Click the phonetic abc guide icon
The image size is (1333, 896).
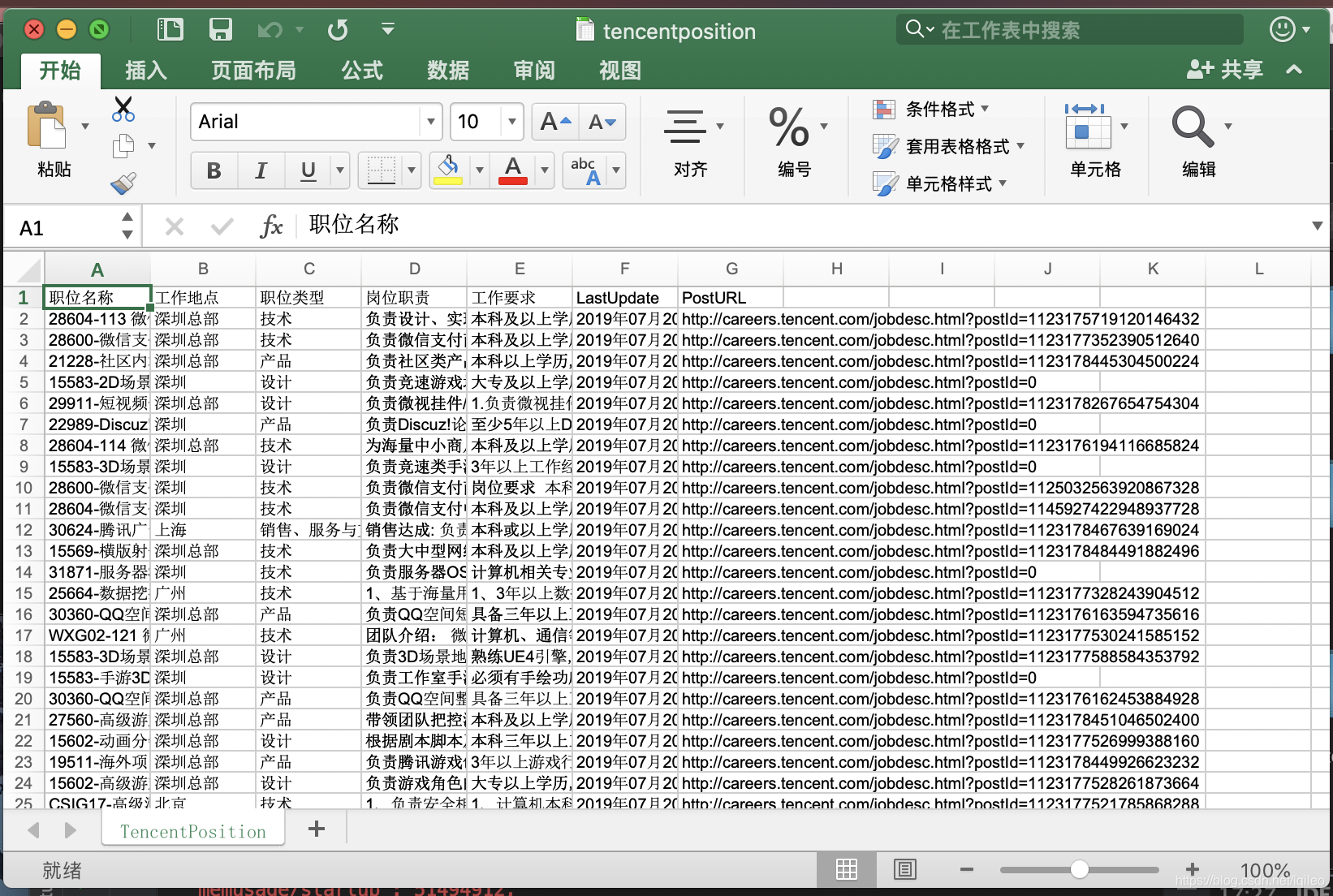click(x=586, y=170)
